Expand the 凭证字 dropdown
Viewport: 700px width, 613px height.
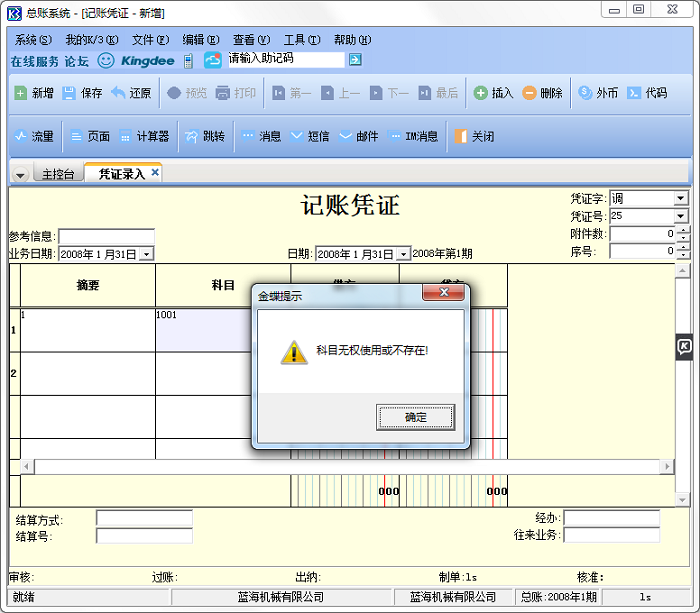tap(681, 198)
